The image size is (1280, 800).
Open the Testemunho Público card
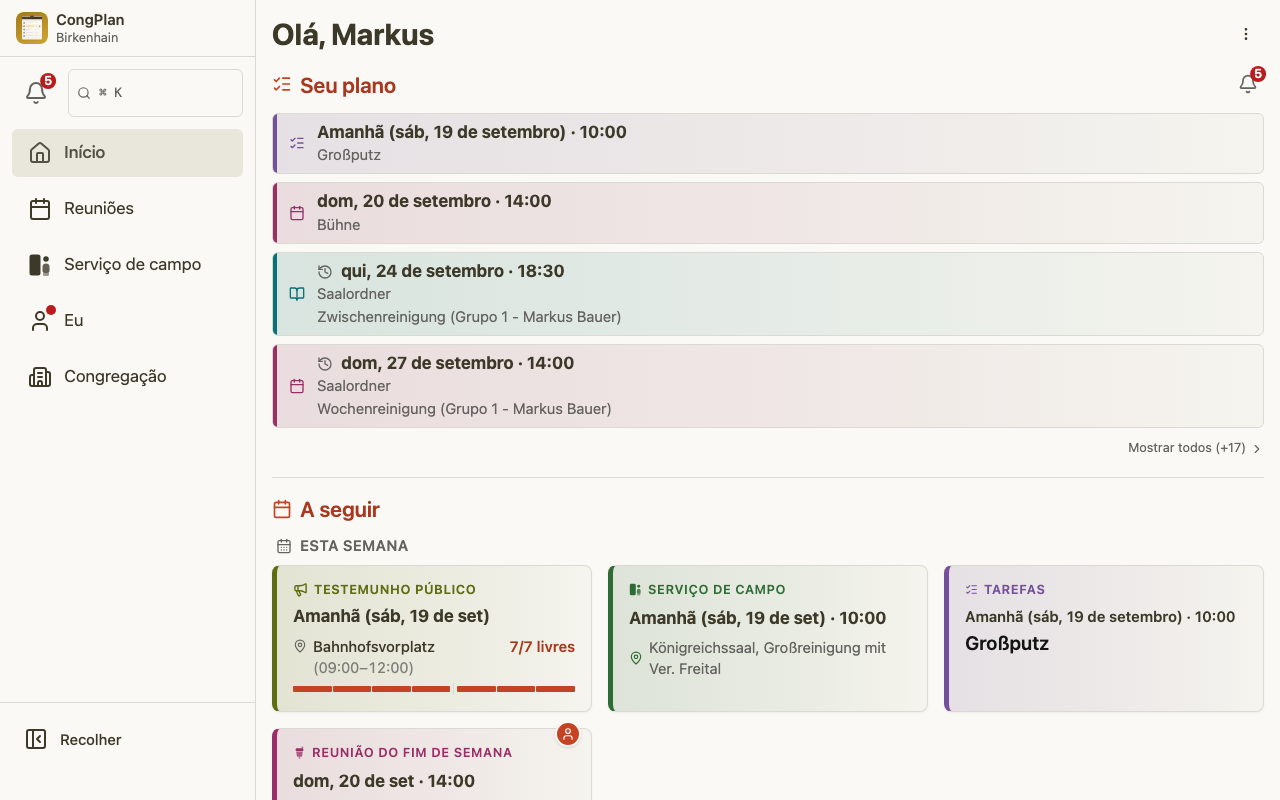(x=432, y=639)
